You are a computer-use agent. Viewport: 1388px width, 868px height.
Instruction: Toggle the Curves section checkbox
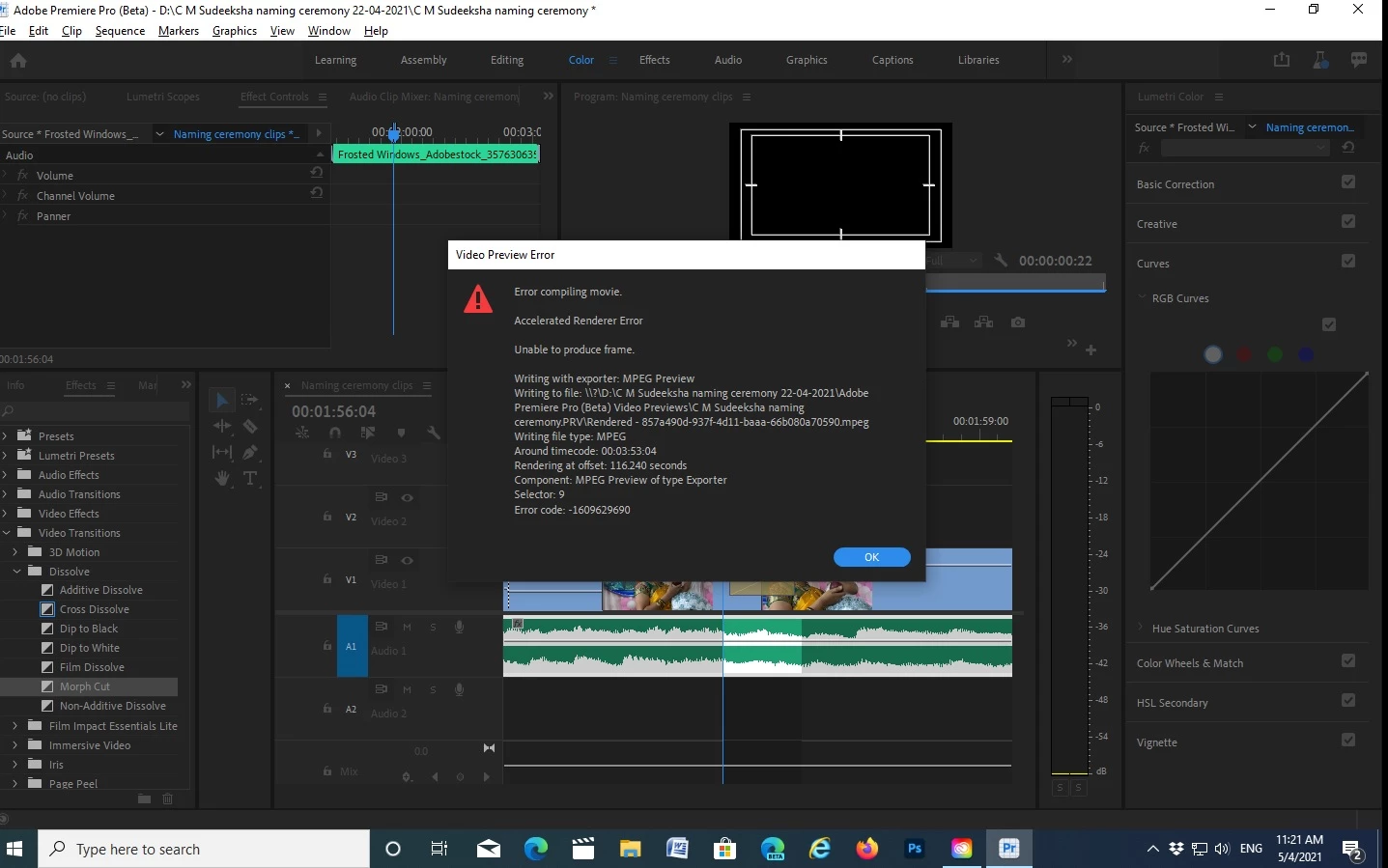pyautogui.click(x=1348, y=262)
